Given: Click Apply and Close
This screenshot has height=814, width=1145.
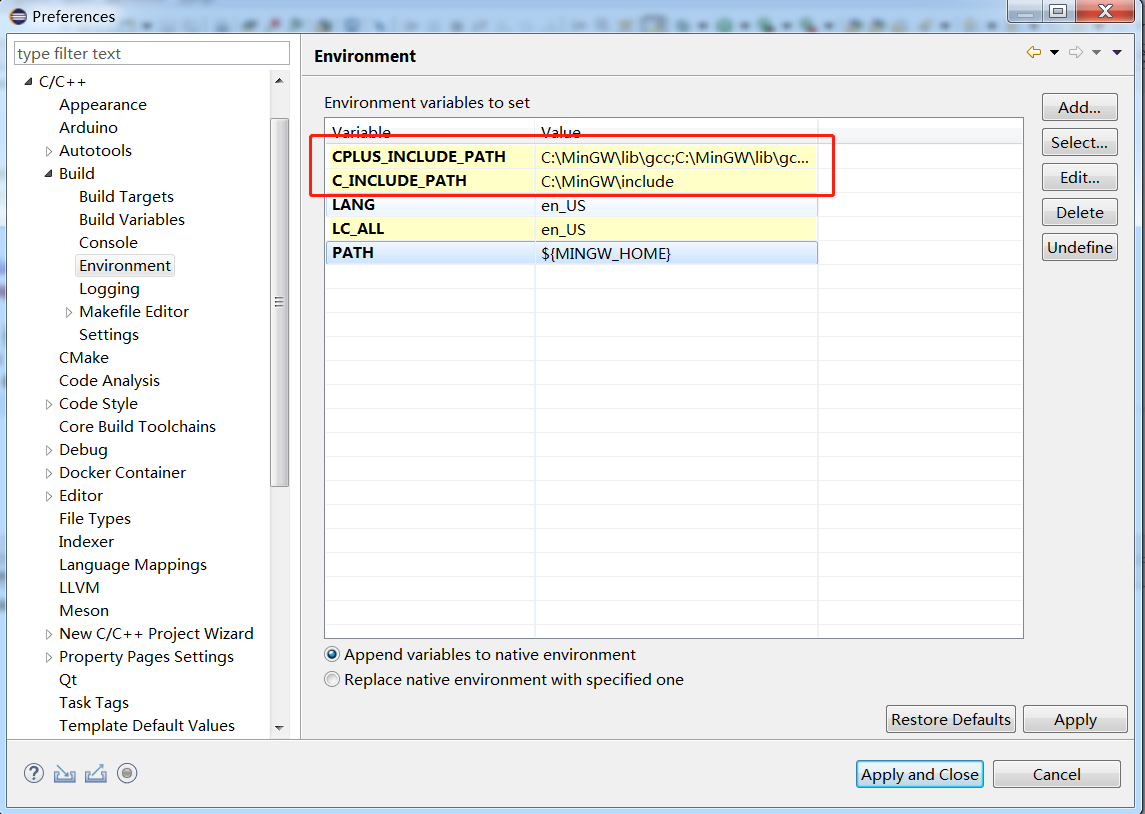Looking at the screenshot, I should (x=919, y=773).
